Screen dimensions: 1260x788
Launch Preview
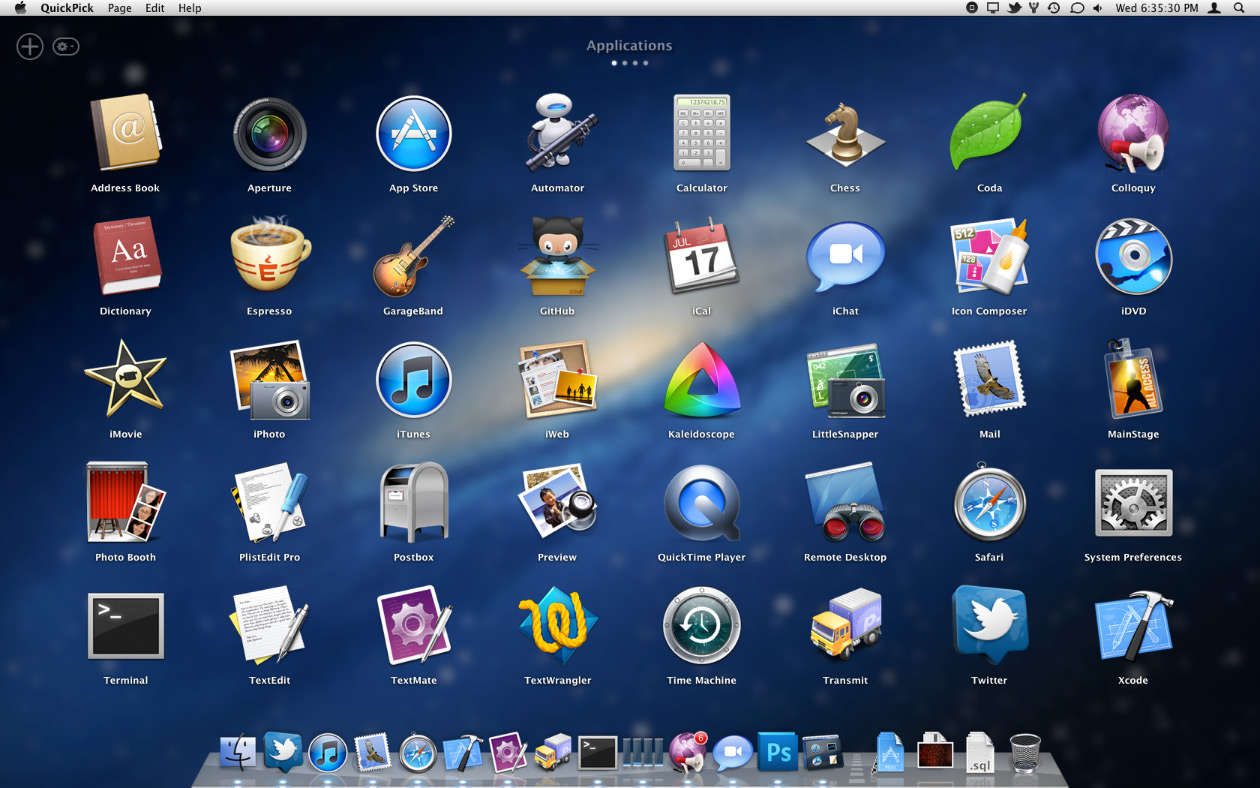557,503
